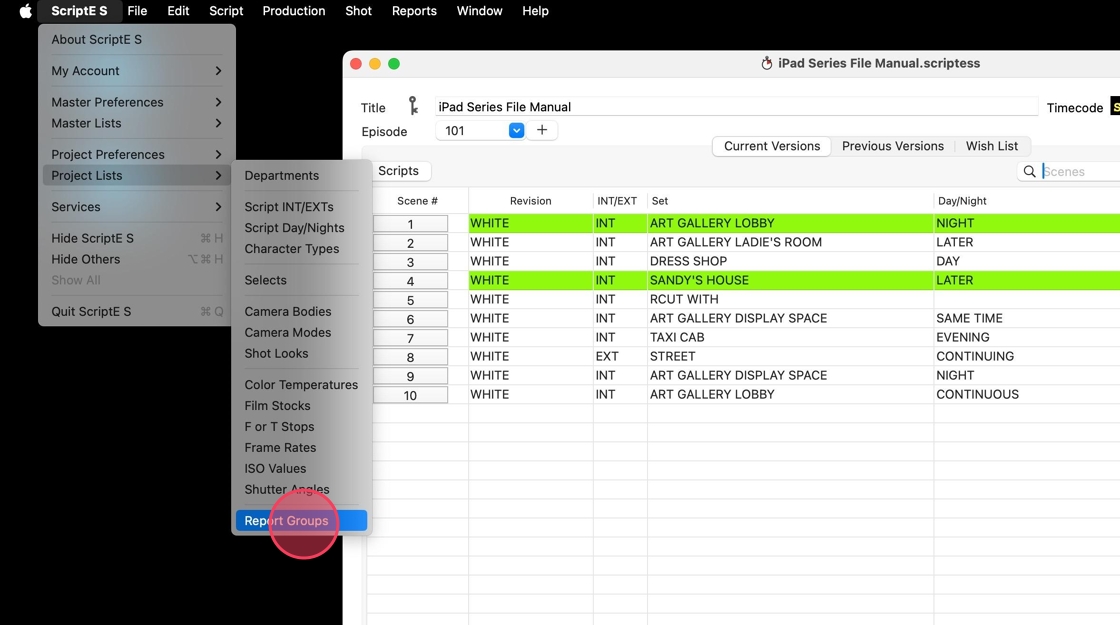Select Script INT/EXTs list
Viewport: 1120px width, 625px height.
301,206
